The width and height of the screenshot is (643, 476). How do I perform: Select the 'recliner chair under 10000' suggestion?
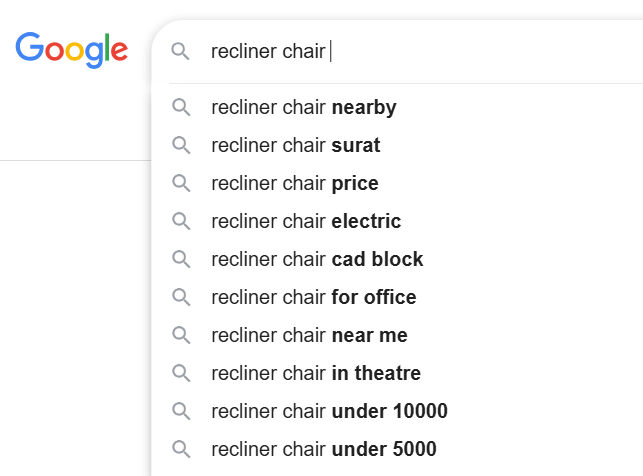(x=329, y=411)
